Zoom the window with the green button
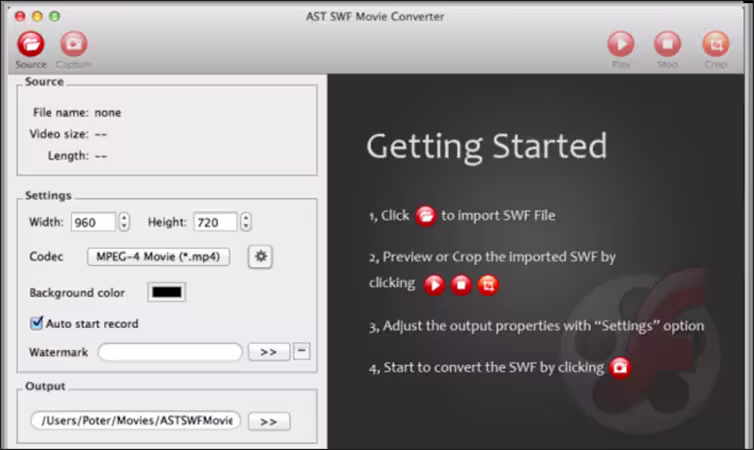 [x=55, y=16]
